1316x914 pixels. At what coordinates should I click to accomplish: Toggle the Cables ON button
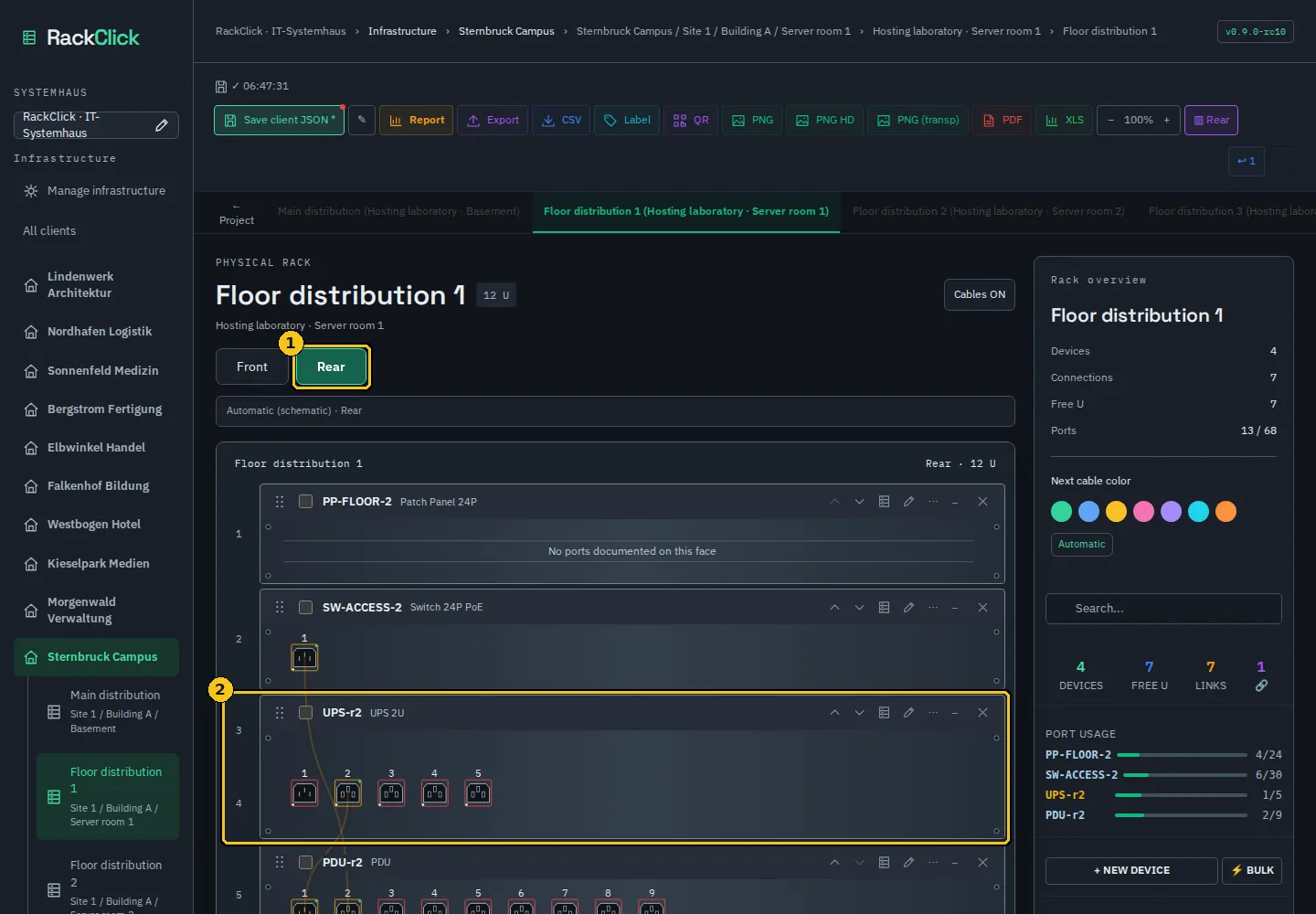[x=980, y=294]
